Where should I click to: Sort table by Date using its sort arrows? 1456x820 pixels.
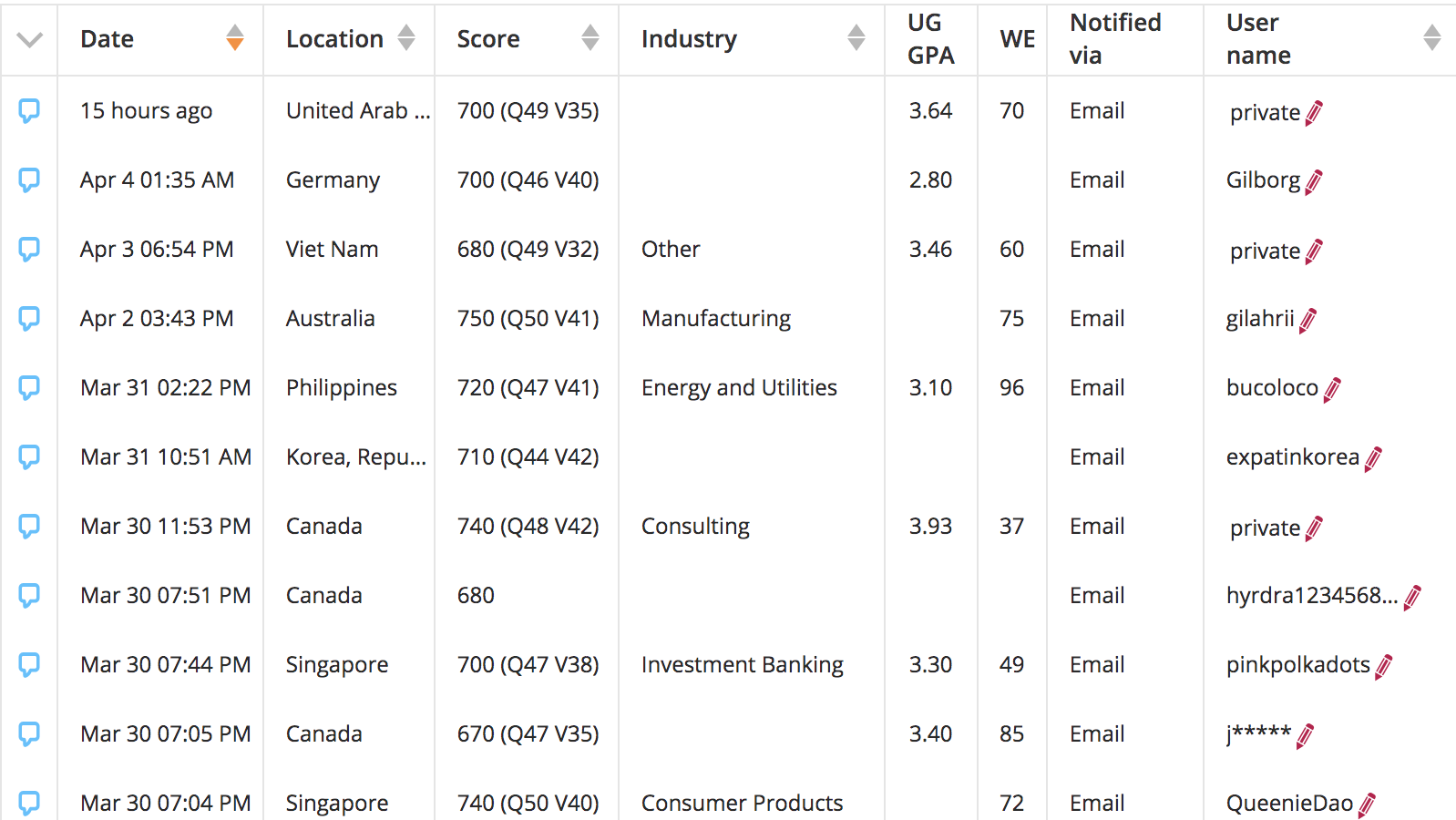click(235, 37)
